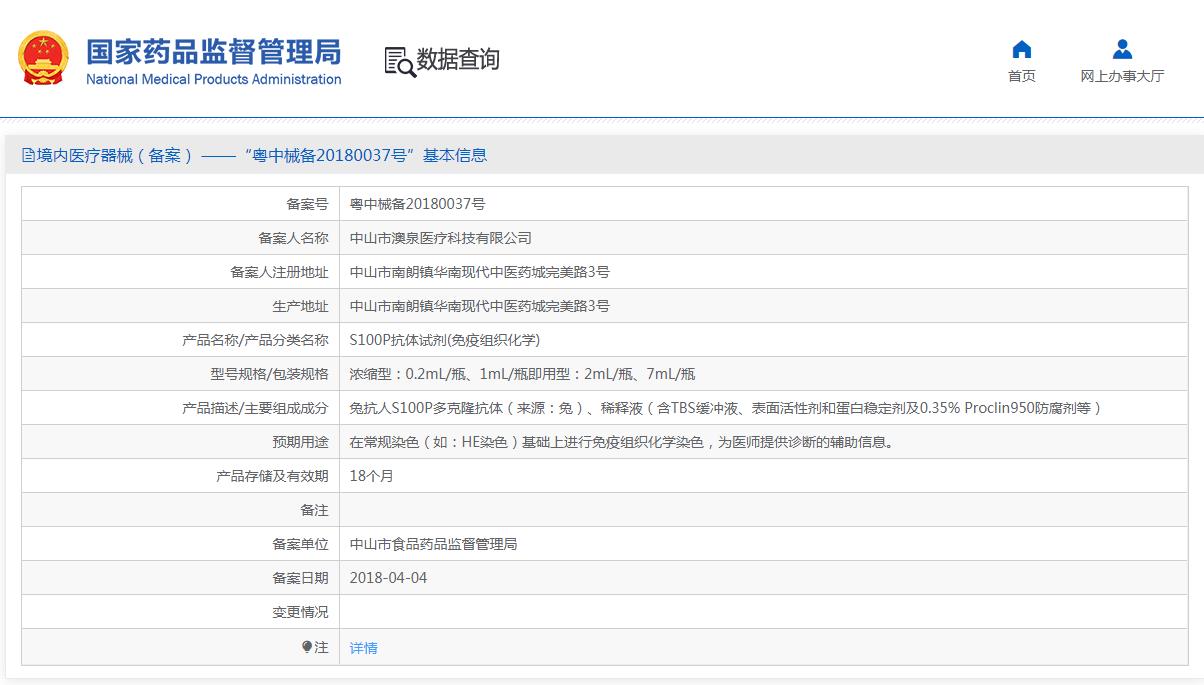
Task: Click the document icon before 境内医疗器械
Action: (28, 156)
